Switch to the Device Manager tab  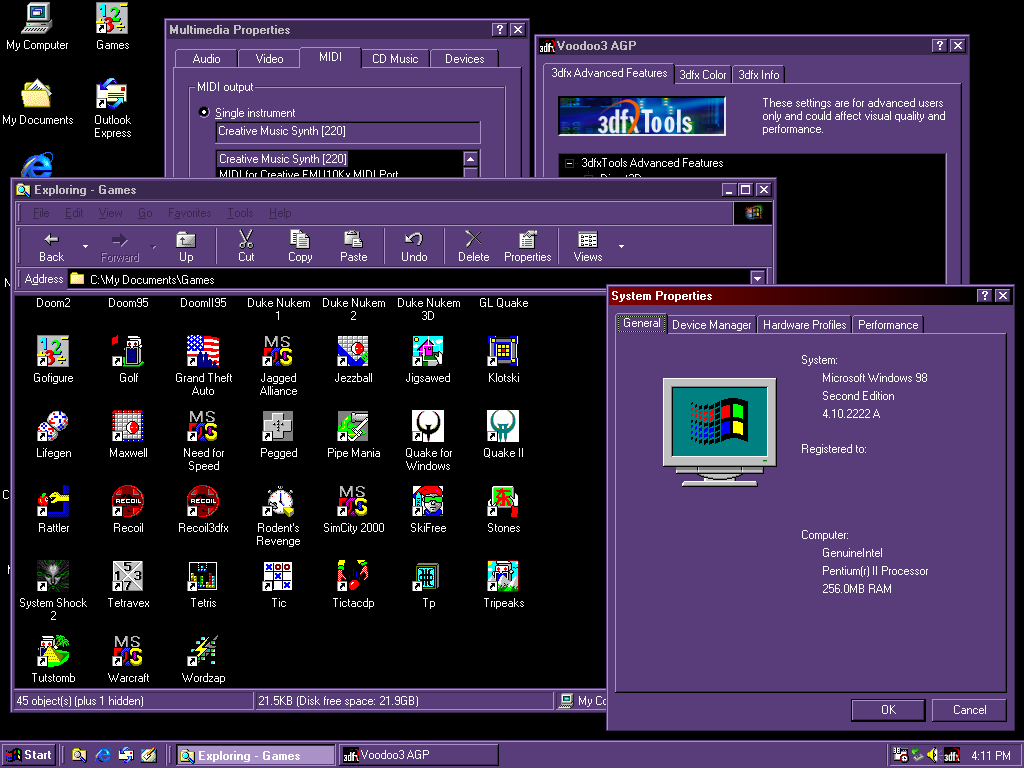click(x=711, y=325)
